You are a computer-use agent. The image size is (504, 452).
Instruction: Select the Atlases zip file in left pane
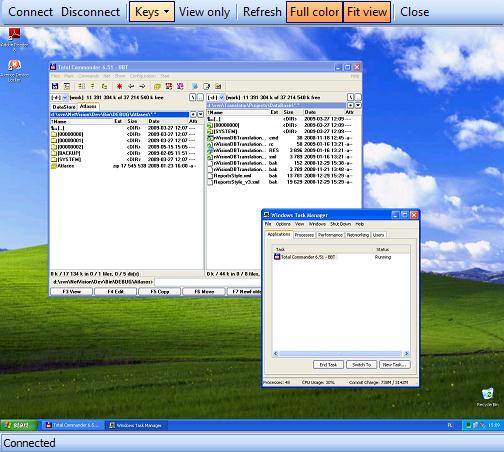click(123, 166)
